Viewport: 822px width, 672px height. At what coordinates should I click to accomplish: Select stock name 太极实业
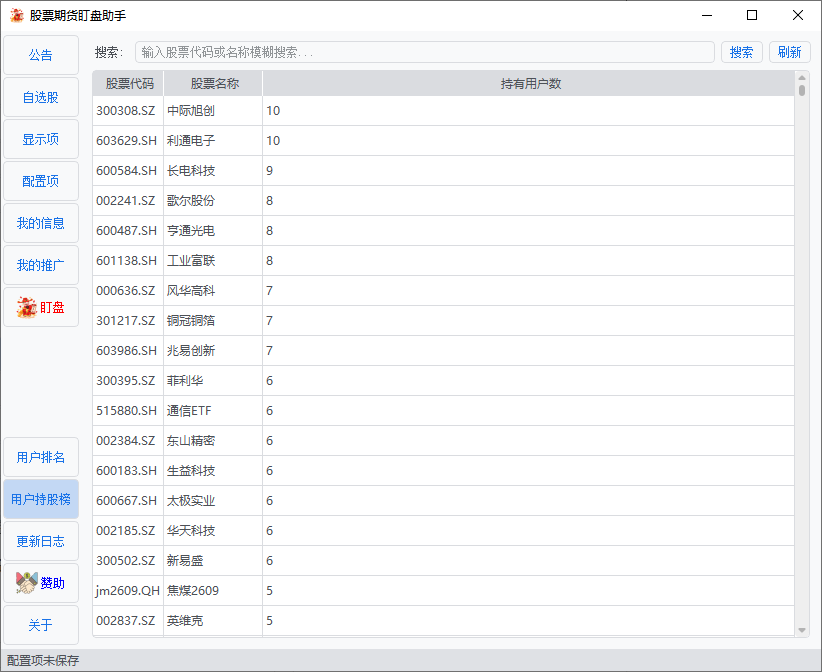pos(191,501)
